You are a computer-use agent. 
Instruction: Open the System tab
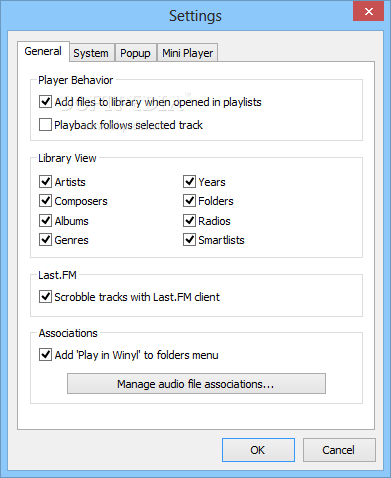pyautogui.click(x=91, y=53)
